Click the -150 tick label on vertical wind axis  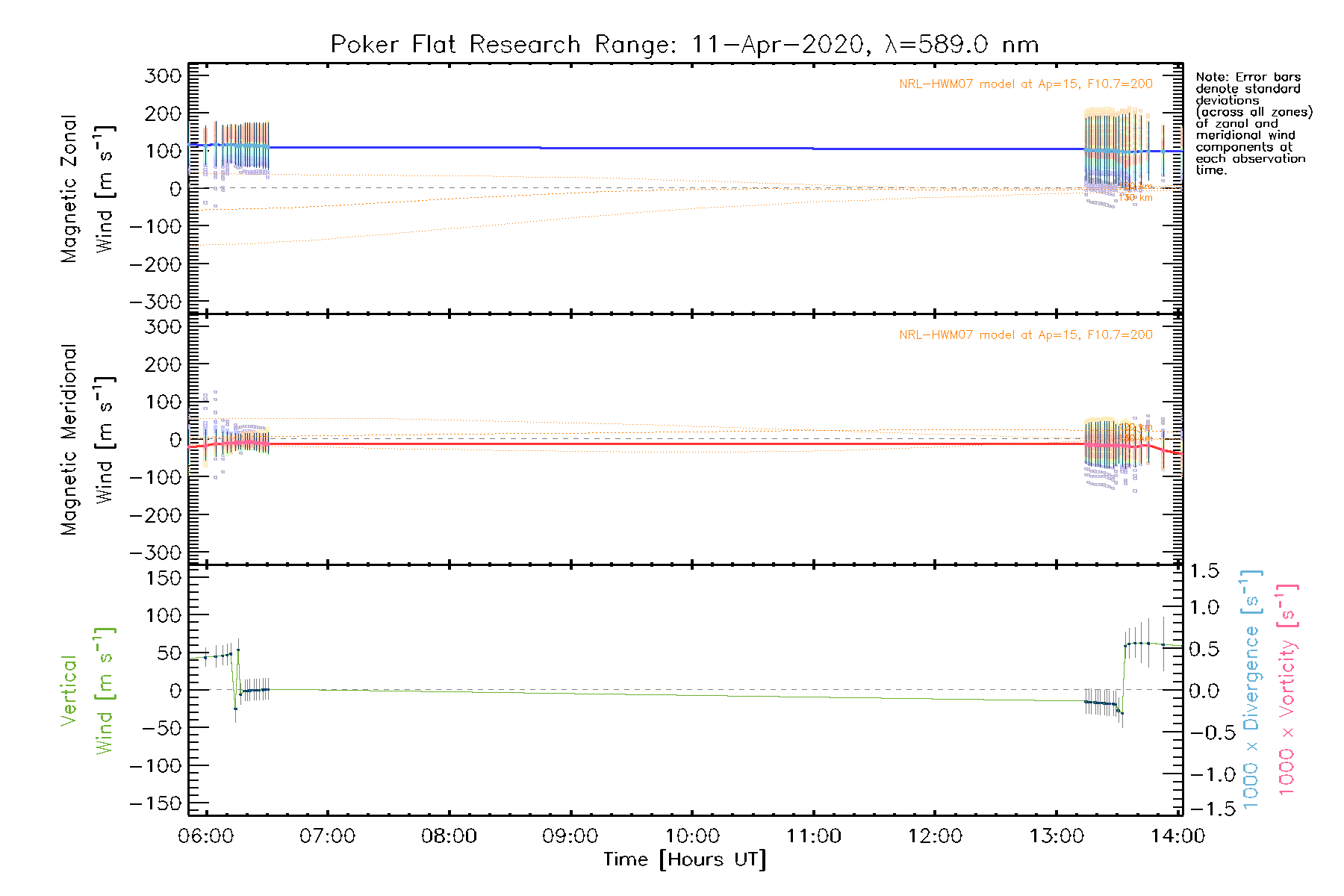pos(155,804)
